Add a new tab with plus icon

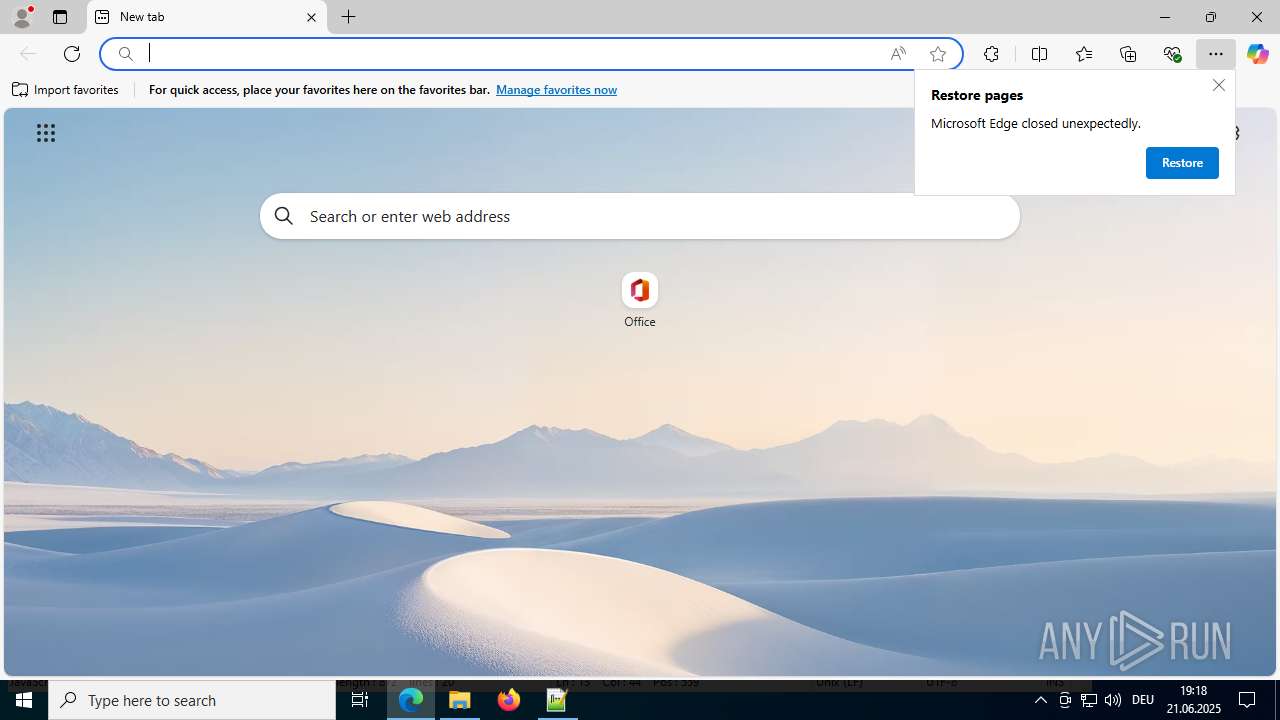tap(348, 17)
